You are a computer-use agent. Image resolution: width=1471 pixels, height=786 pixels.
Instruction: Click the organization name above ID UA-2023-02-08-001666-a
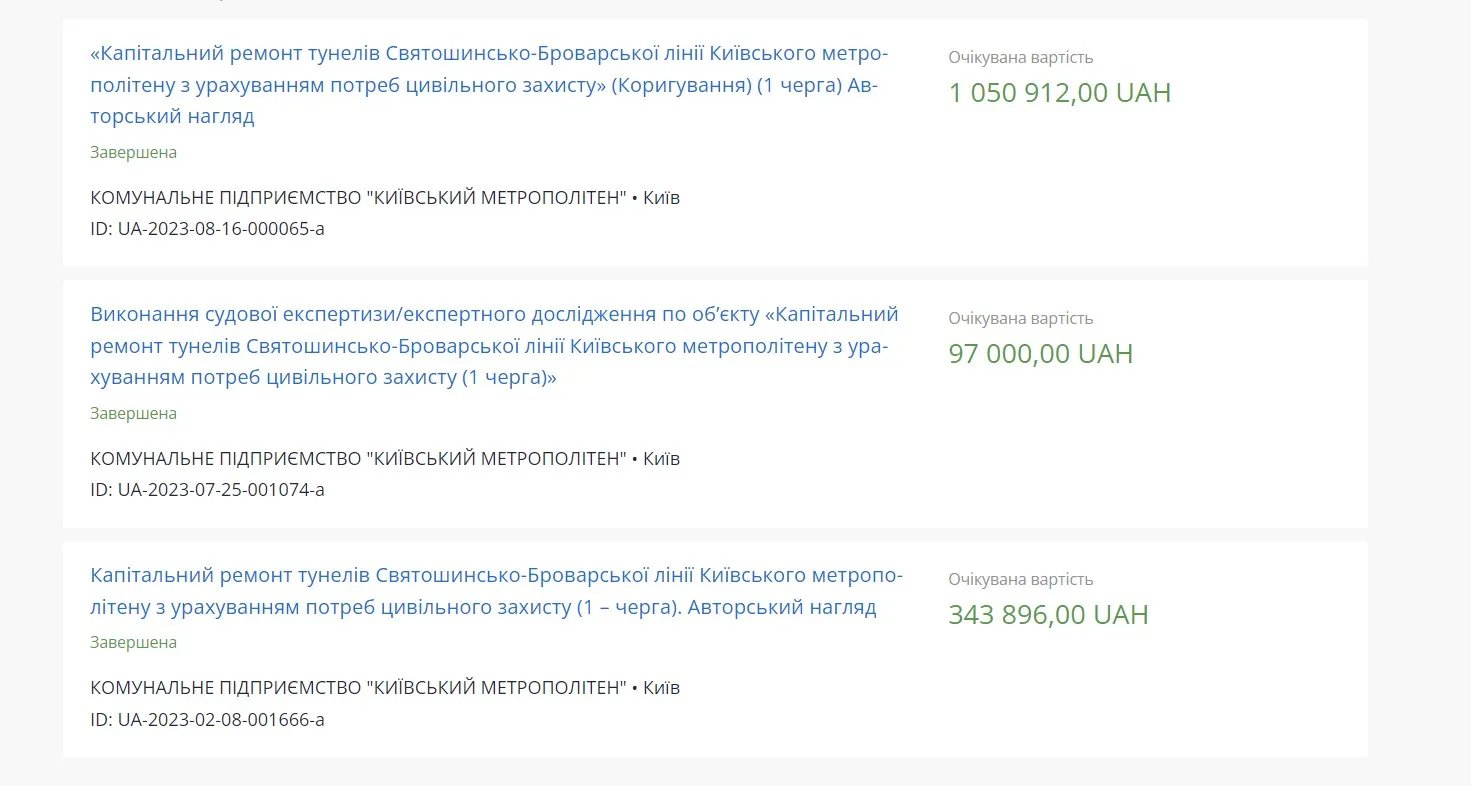(358, 688)
